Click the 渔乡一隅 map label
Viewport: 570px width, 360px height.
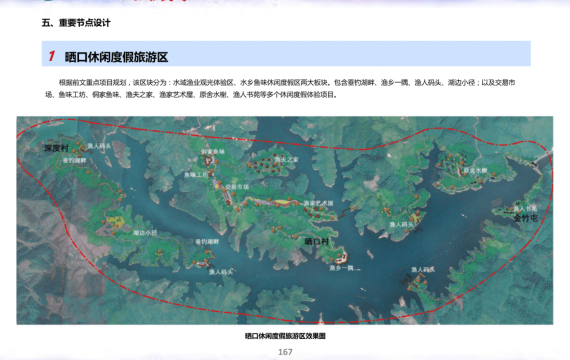click(x=341, y=268)
